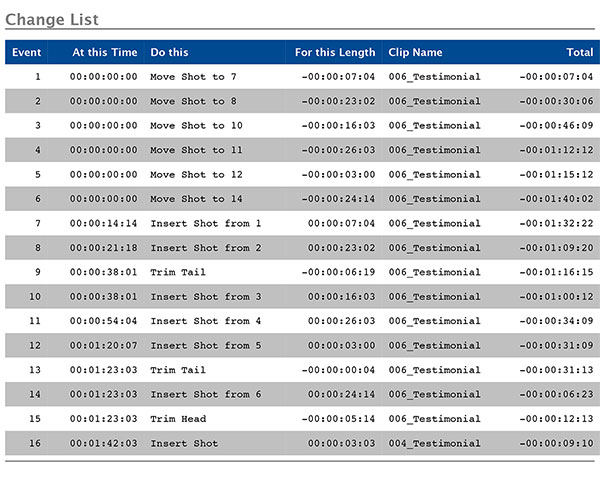Click 'Trim Head' in event 15 row
Viewport: 600px width, 494px height.
click(x=178, y=419)
